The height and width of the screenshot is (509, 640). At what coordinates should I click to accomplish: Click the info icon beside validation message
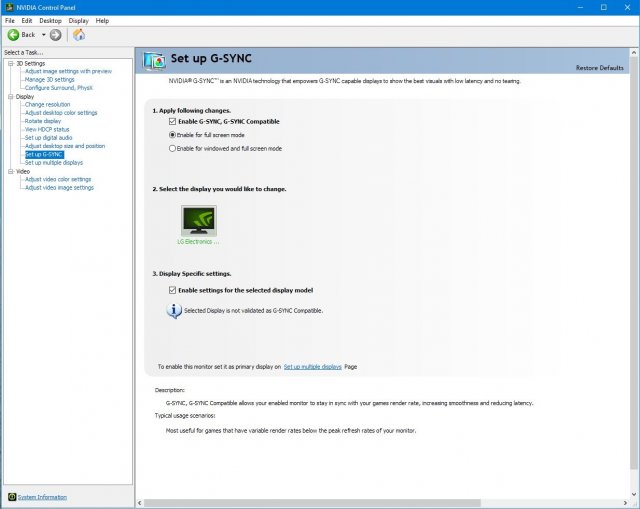click(x=174, y=310)
